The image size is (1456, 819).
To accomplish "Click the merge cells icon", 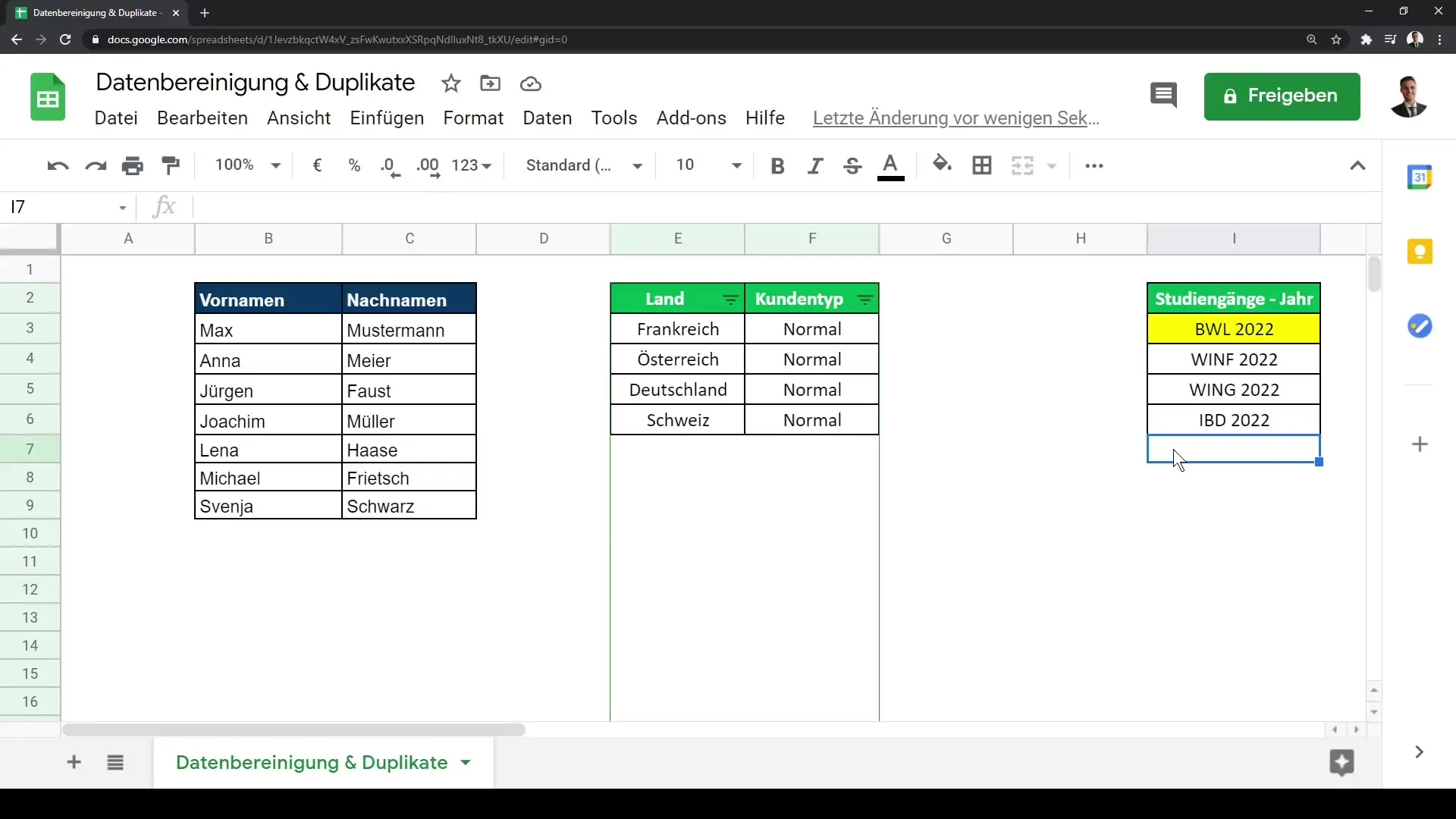I will tap(1022, 165).
